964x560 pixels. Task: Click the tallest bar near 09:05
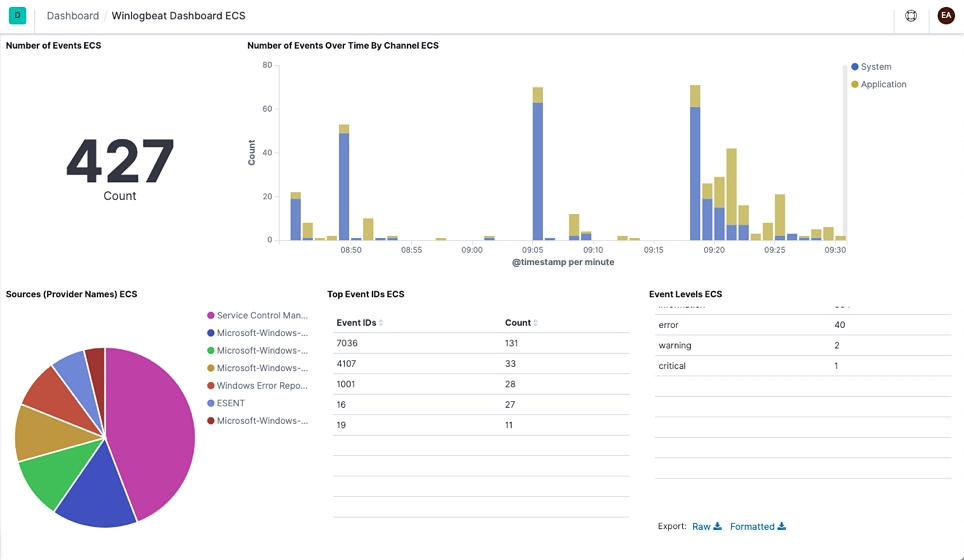[x=538, y=170]
